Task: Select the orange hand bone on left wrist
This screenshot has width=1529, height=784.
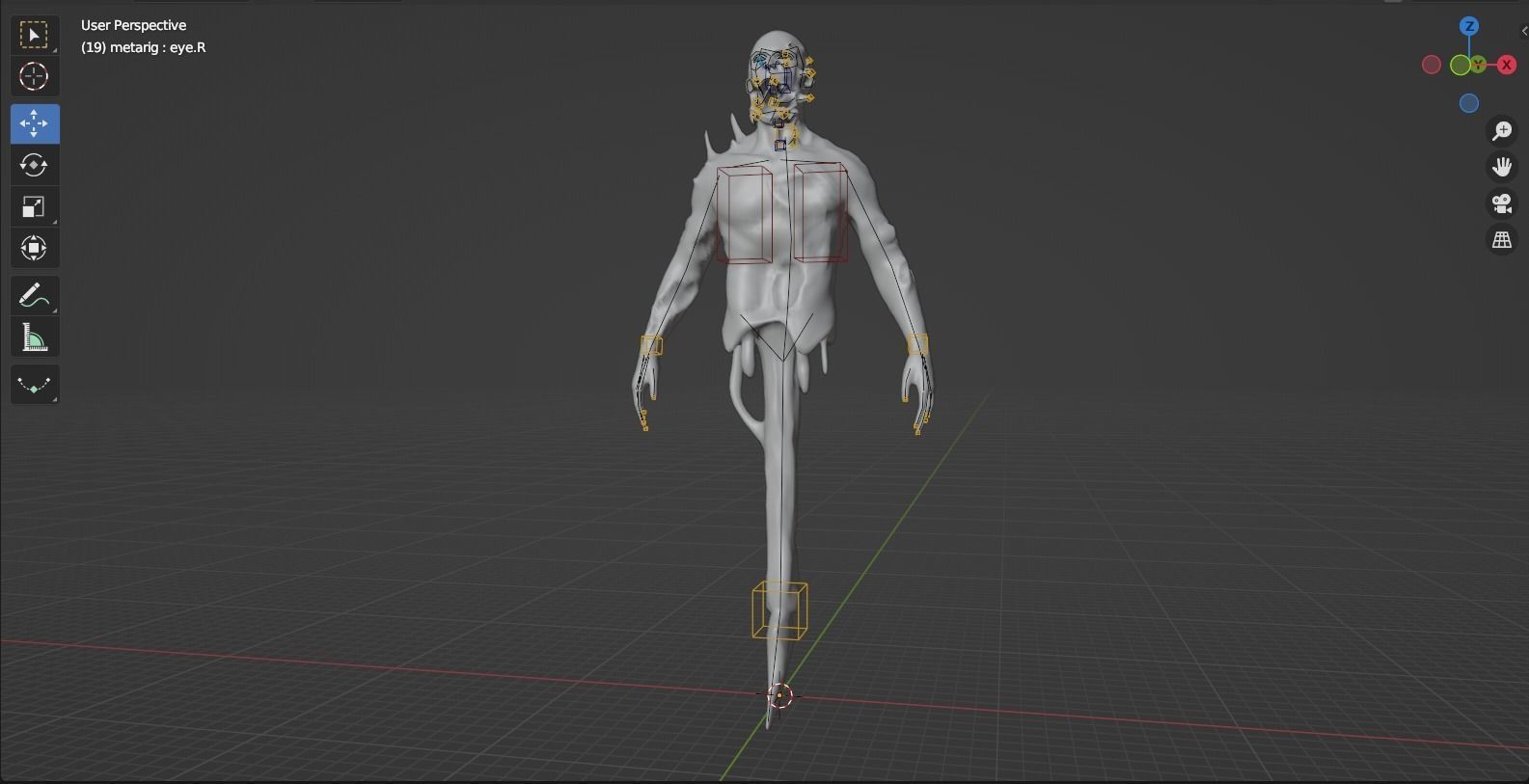Action: tap(651, 345)
